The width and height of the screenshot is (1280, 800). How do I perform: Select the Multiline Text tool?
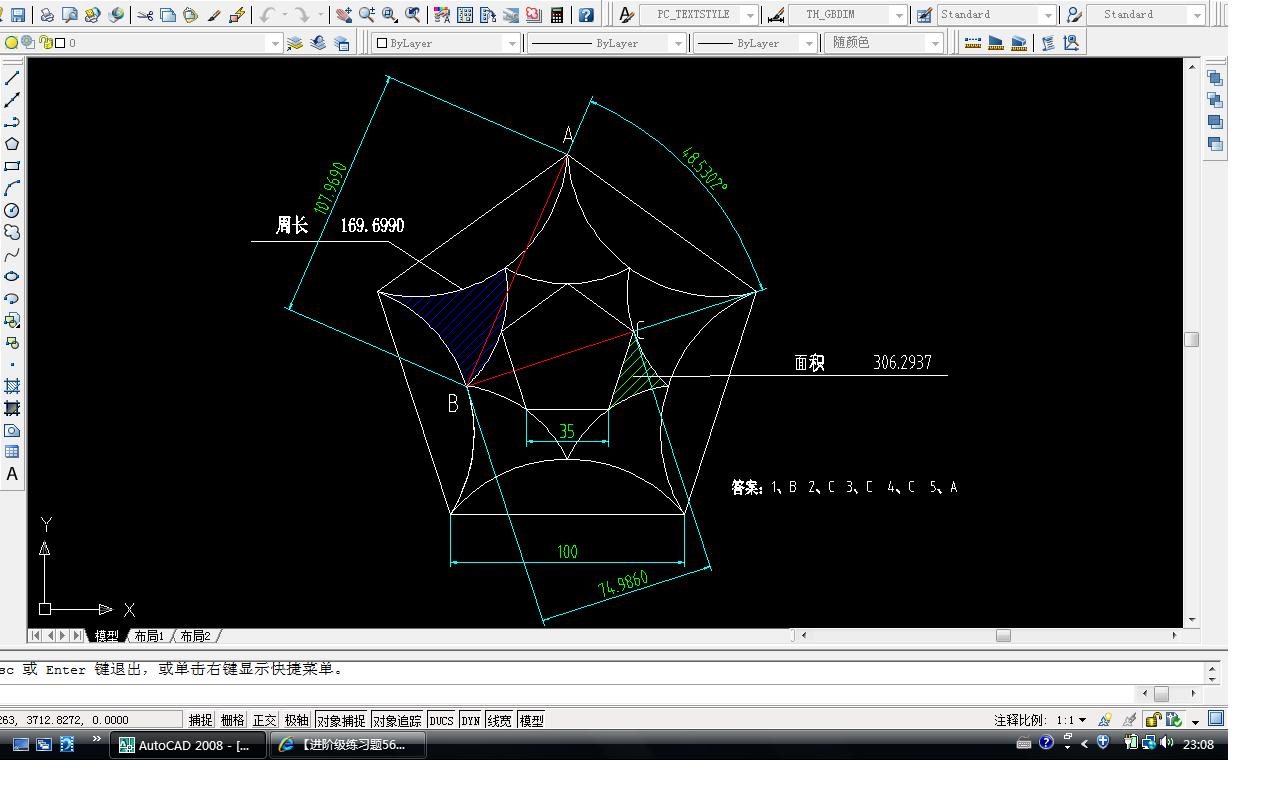pos(12,474)
